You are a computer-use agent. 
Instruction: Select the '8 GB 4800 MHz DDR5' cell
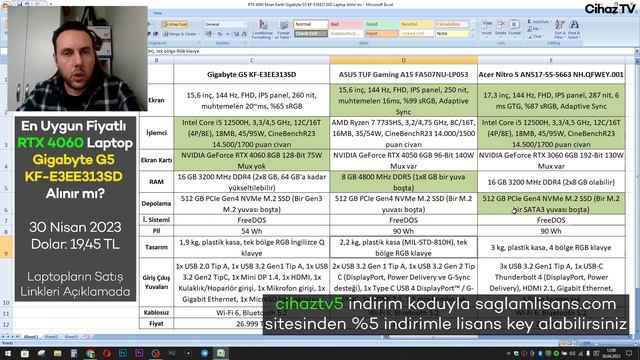pos(403,182)
